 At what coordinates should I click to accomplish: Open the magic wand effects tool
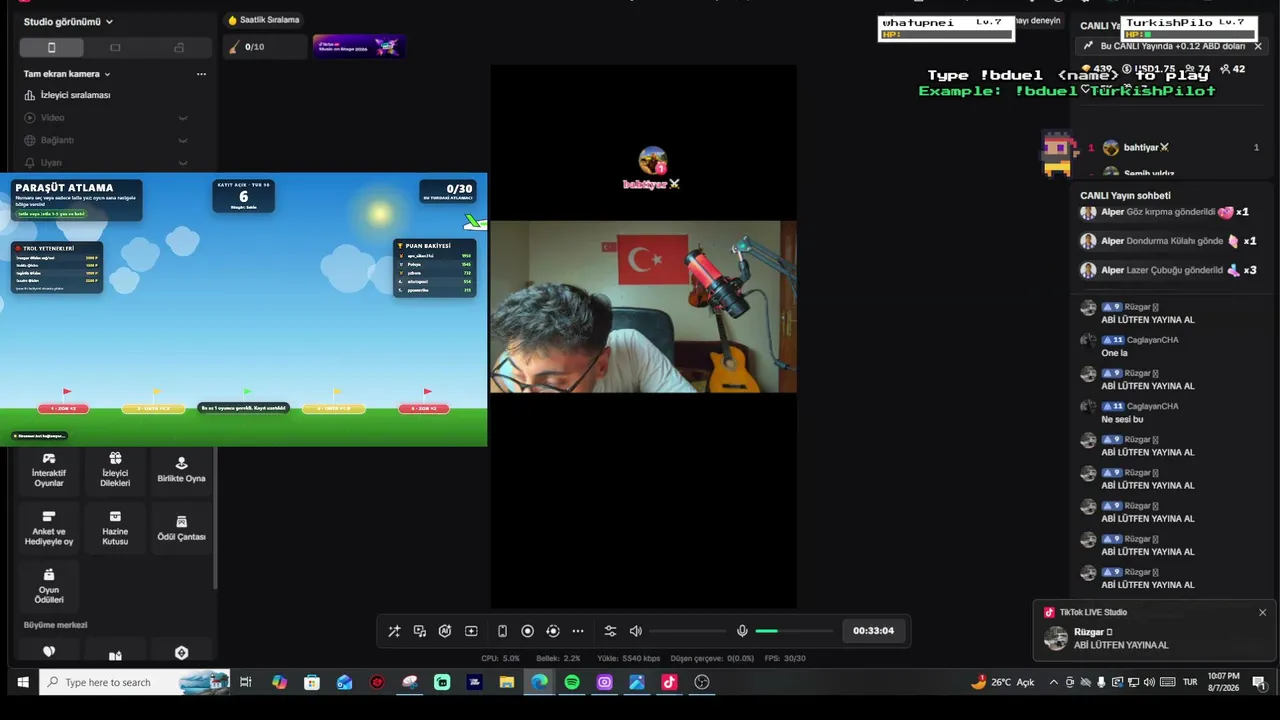point(394,631)
